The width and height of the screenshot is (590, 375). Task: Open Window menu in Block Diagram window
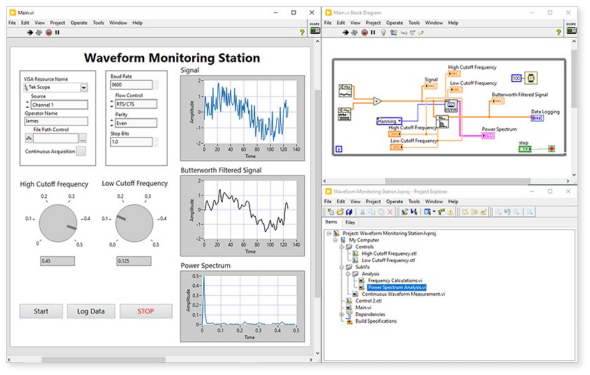point(434,23)
